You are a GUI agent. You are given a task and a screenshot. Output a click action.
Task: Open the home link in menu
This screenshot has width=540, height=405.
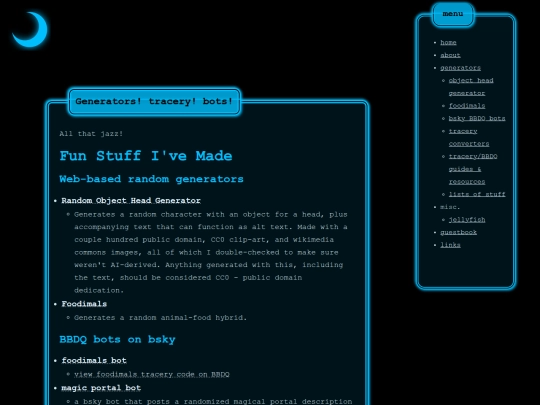pyautogui.click(x=448, y=42)
